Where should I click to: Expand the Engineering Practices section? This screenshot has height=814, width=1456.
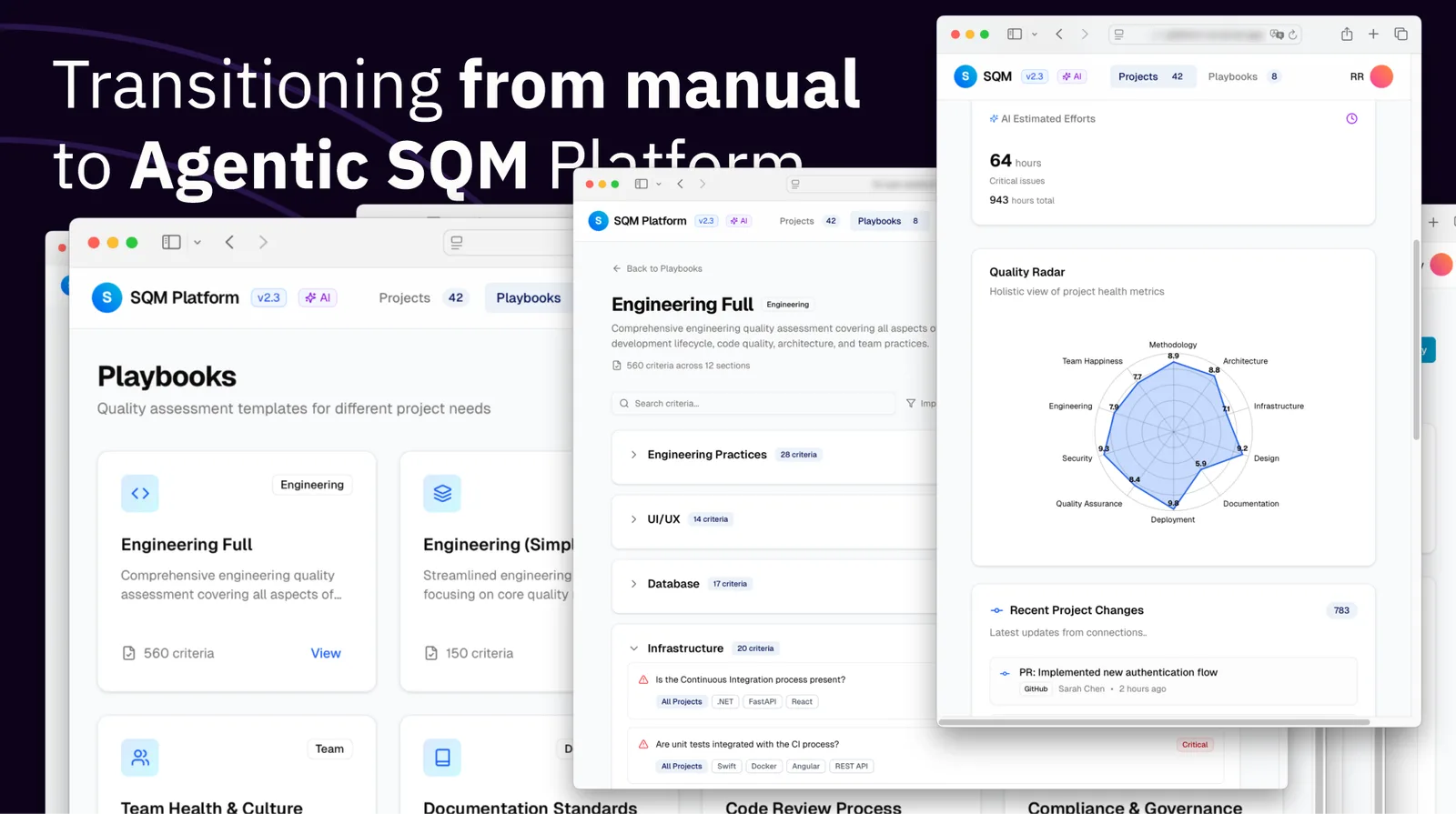(x=633, y=455)
